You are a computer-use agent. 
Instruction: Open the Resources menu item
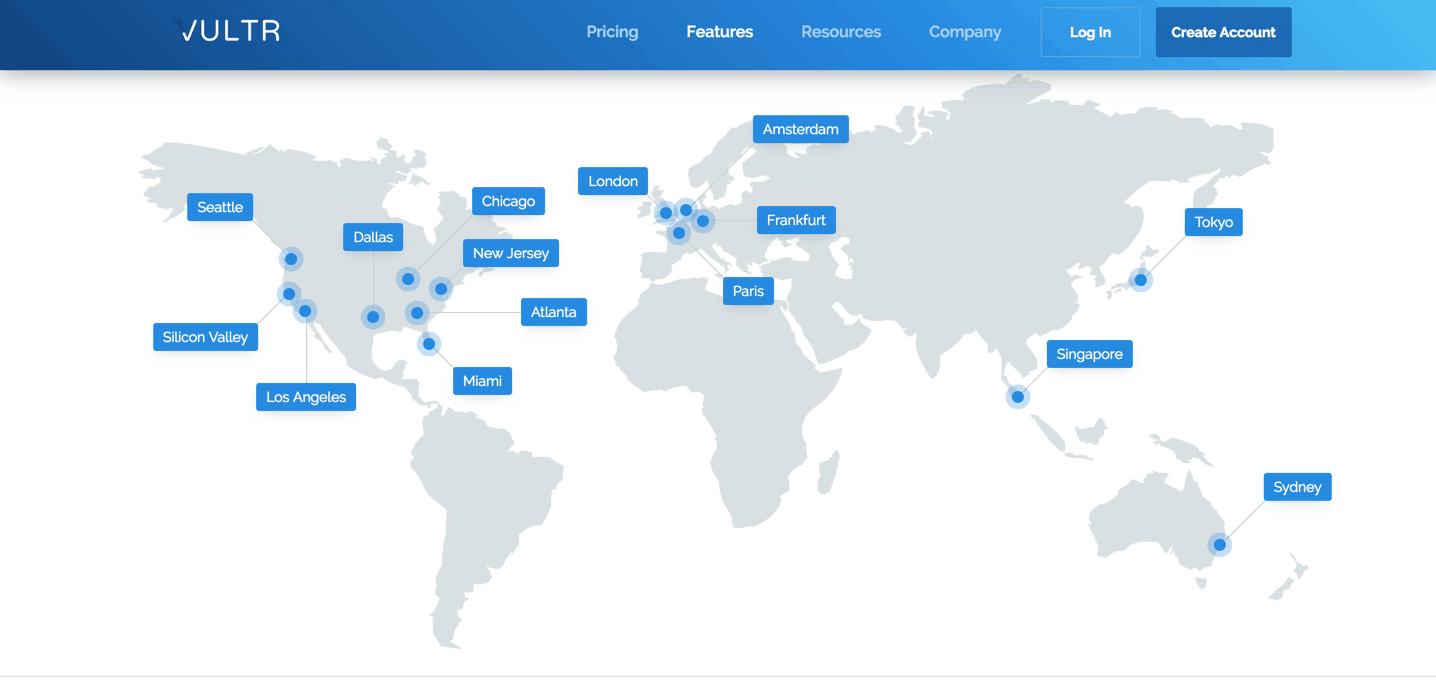point(841,32)
